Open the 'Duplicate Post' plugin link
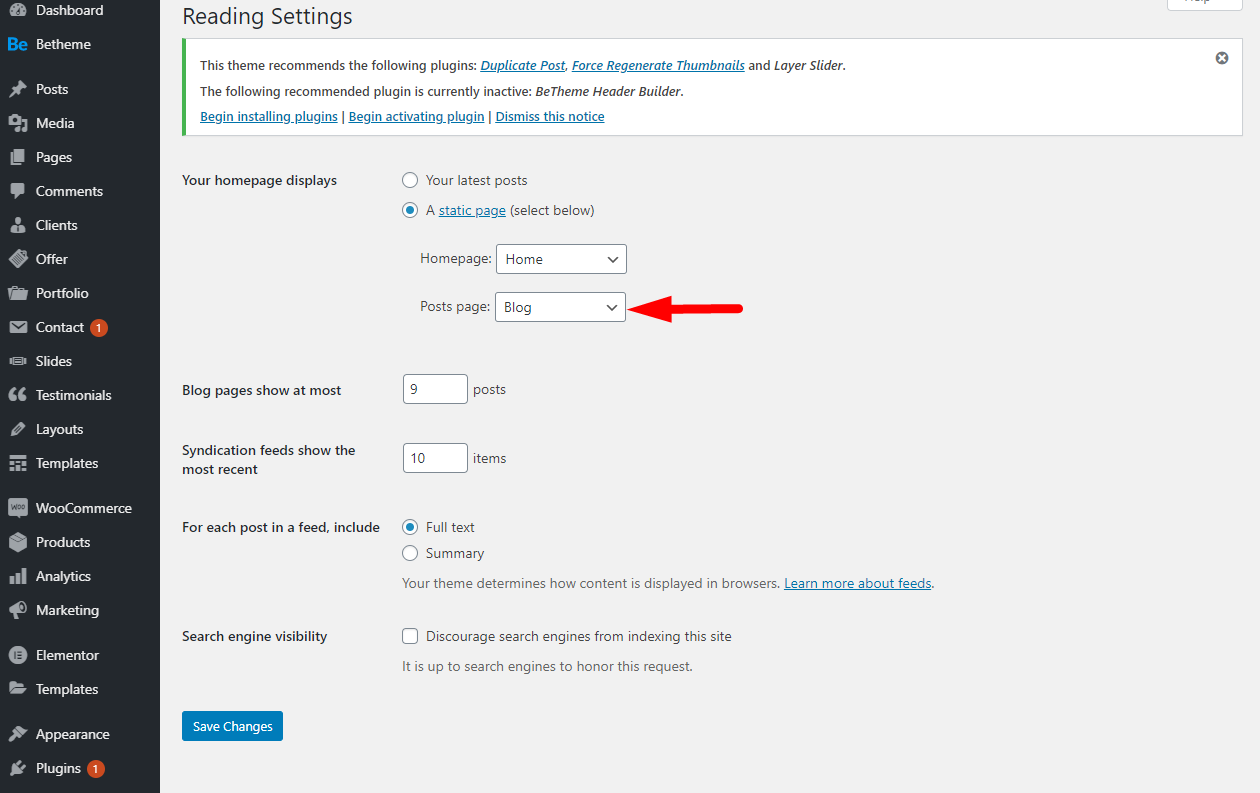This screenshot has height=793, width=1260. tap(523, 65)
